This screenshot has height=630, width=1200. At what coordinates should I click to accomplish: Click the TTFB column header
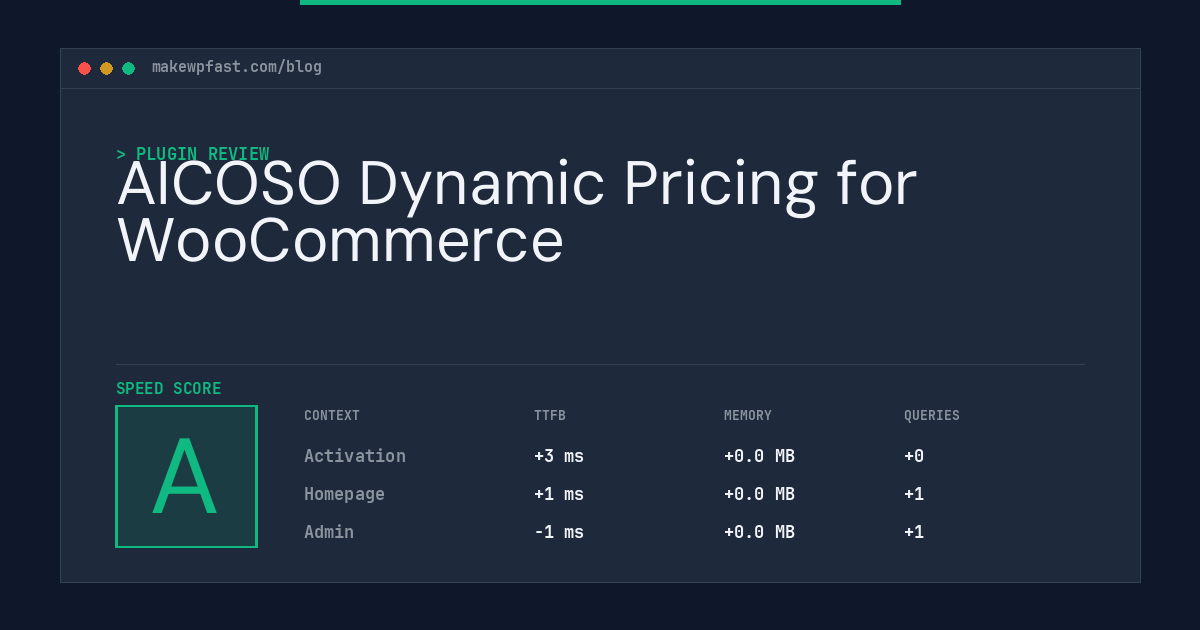[550, 416]
